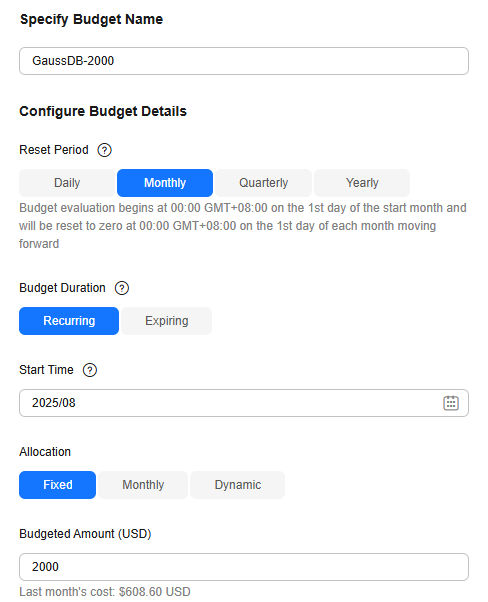This screenshot has height=602, width=488.
Task: Switch Budget Duration to Expiring
Action: click(x=167, y=321)
